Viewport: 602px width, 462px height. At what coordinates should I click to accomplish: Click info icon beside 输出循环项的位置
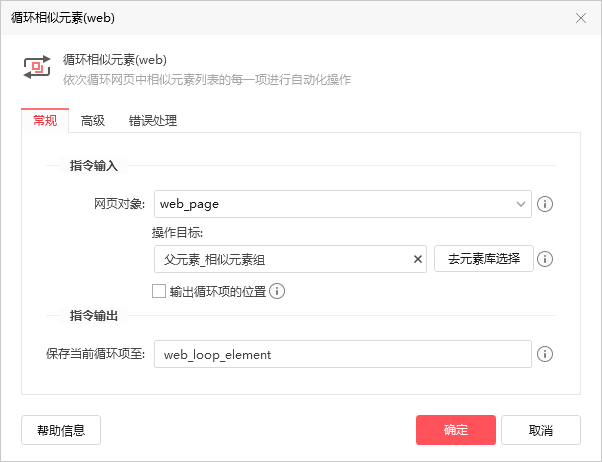point(277,291)
